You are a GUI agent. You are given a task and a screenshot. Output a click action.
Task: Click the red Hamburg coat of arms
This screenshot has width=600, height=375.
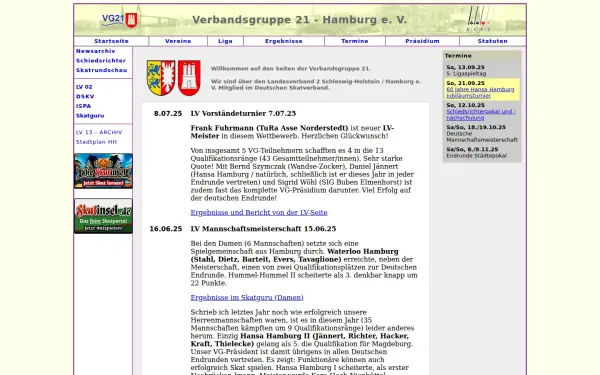point(189,78)
